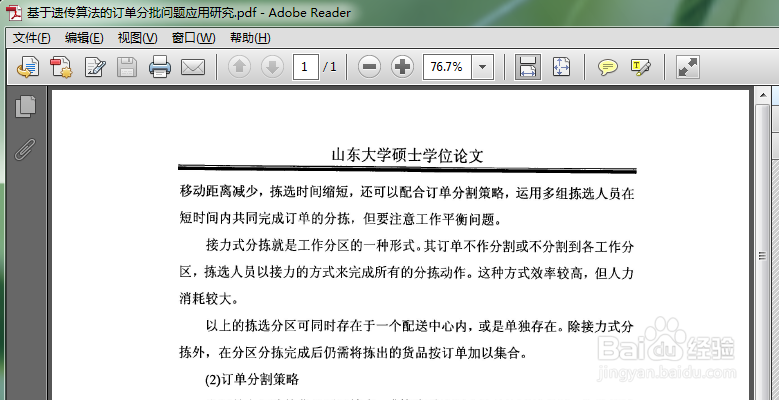Click the line starting 拣外，在分区分拣完成后
Screen dimensions: 779x400
point(353,353)
